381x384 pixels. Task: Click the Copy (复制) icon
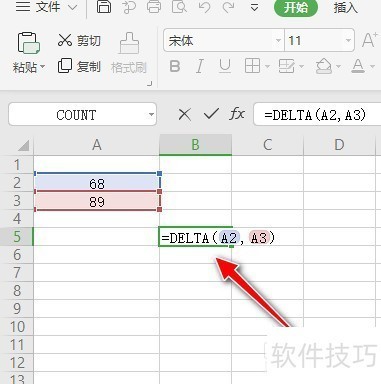click(65, 66)
